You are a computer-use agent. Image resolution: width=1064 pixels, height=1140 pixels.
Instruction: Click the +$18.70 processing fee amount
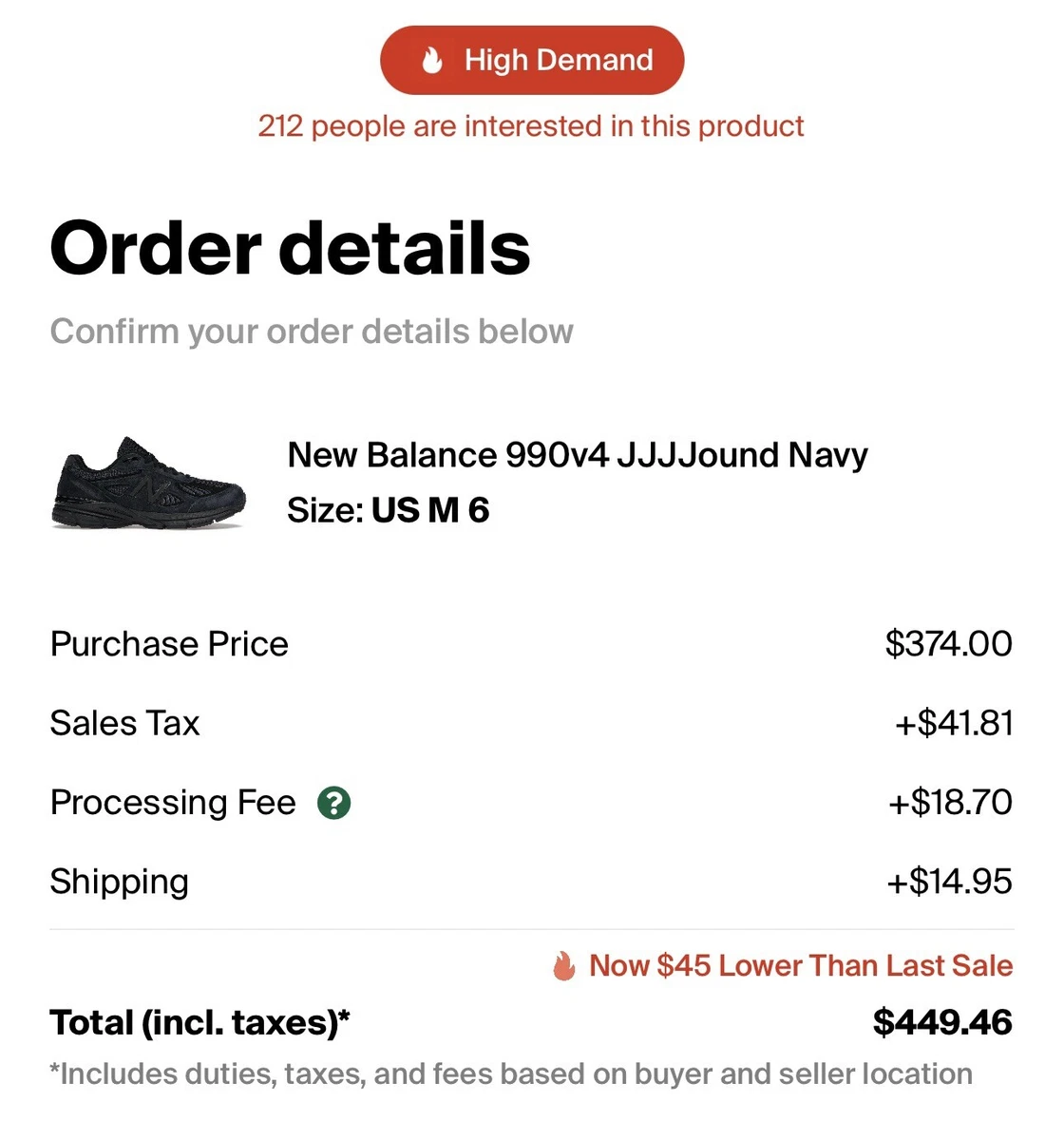950,803
